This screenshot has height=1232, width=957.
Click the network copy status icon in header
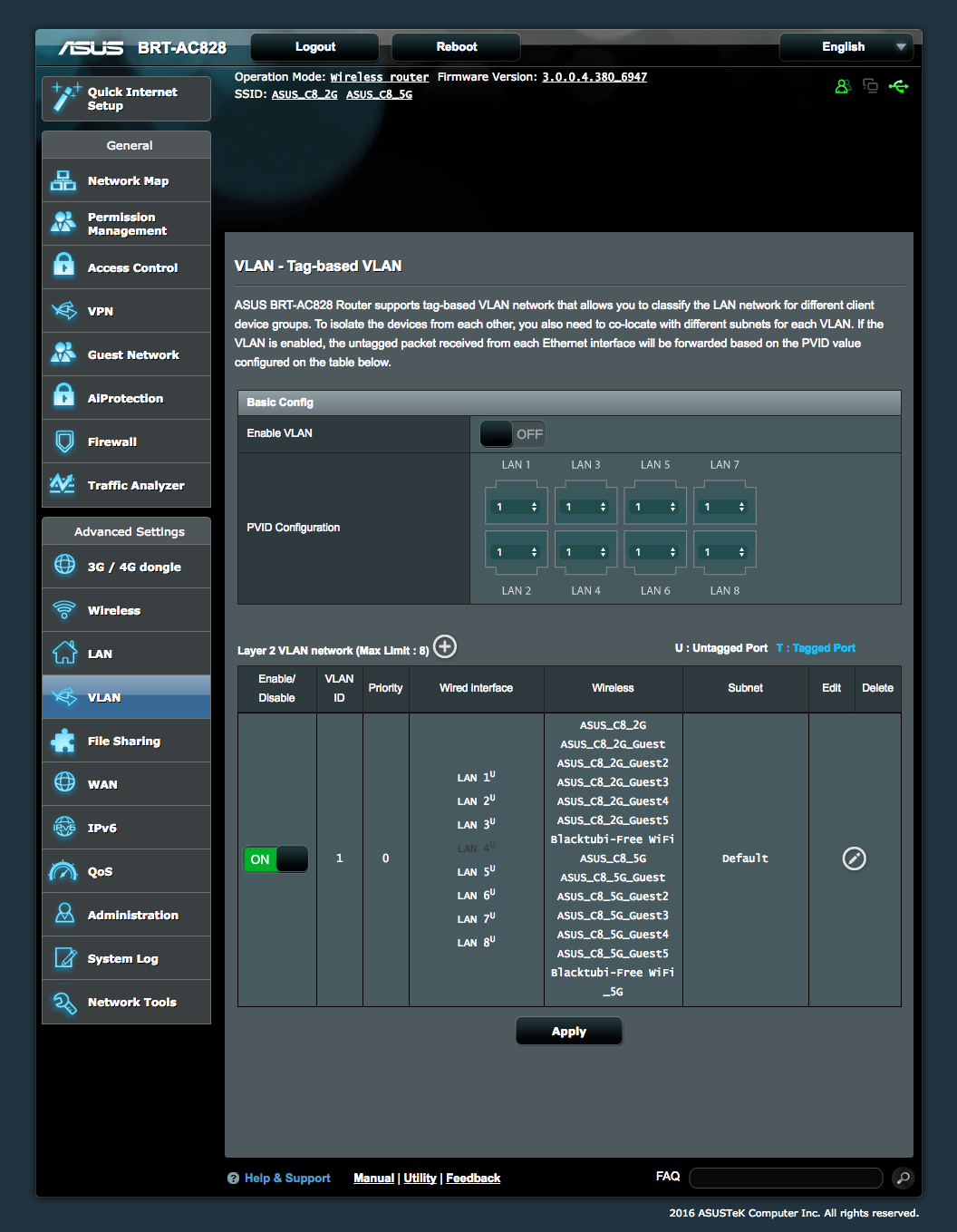[870, 86]
